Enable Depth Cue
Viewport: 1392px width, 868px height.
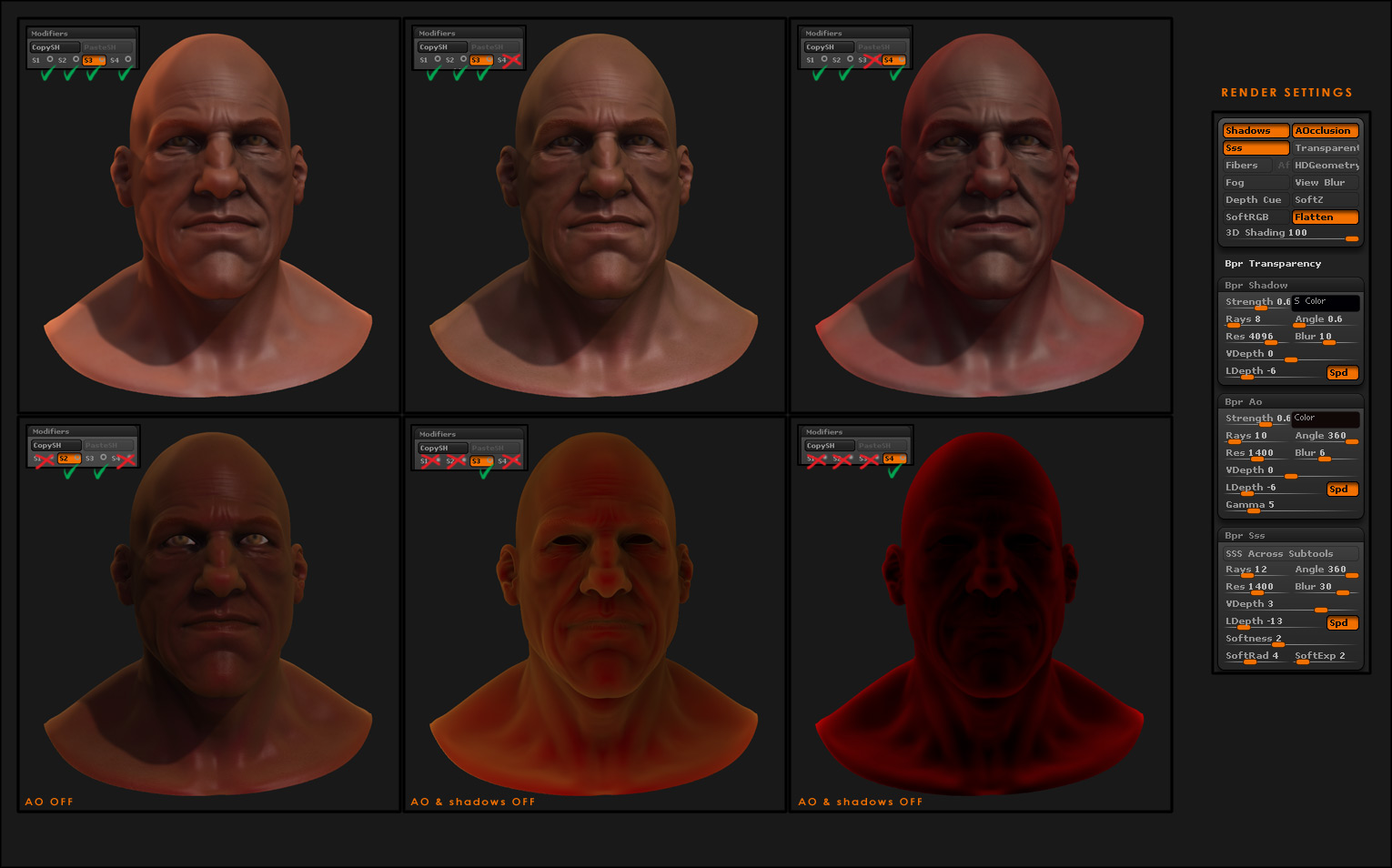pos(1256,200)
